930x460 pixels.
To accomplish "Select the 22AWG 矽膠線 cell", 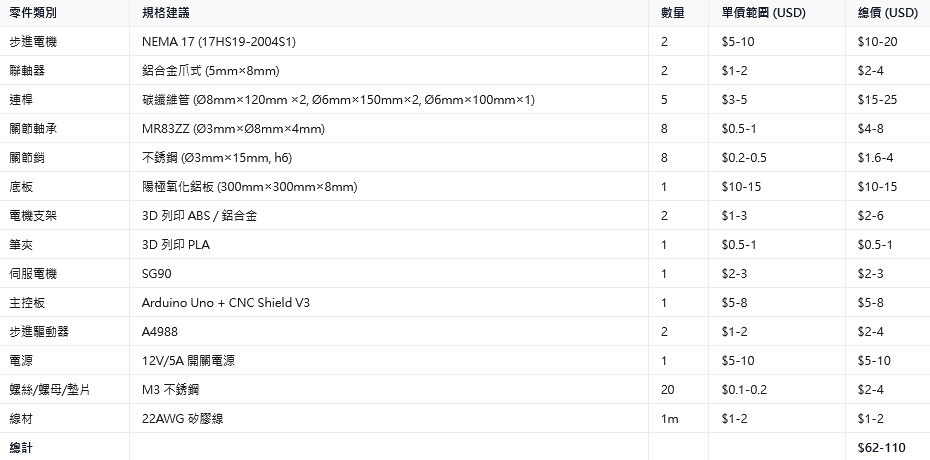I will point(183,419).
